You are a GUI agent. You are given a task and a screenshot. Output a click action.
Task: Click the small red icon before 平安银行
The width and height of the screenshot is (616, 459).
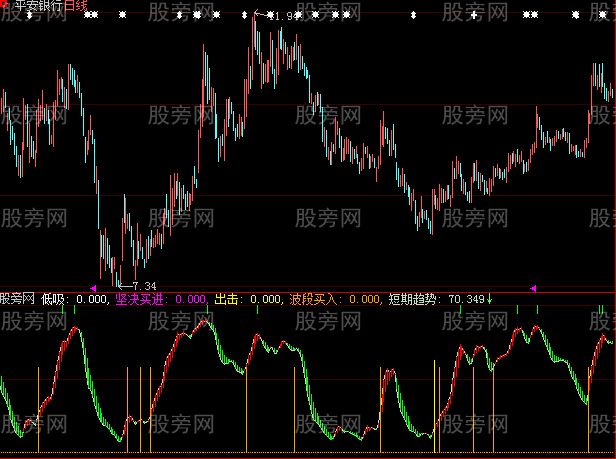[4, 6]
